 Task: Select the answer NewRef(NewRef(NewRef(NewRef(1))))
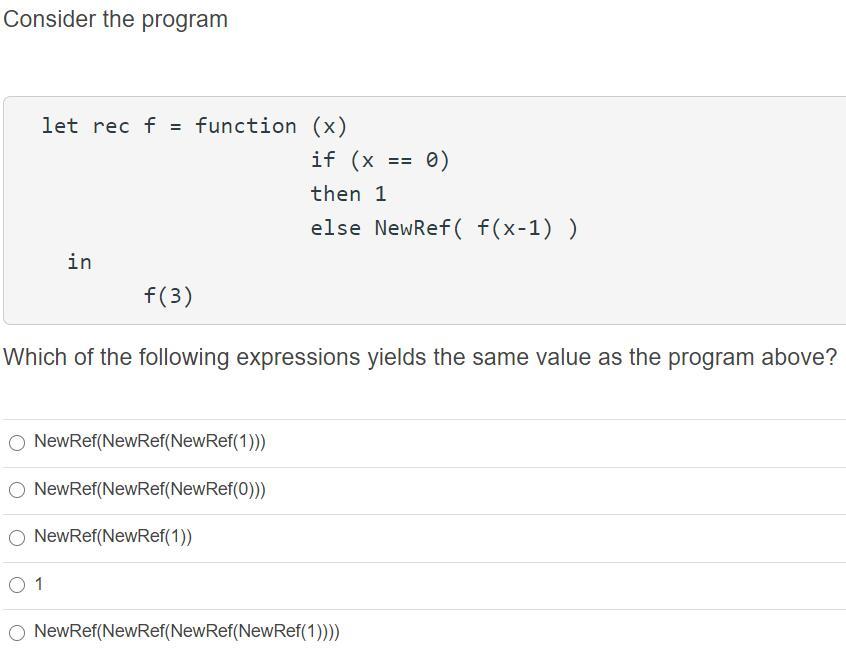(17, 631)
